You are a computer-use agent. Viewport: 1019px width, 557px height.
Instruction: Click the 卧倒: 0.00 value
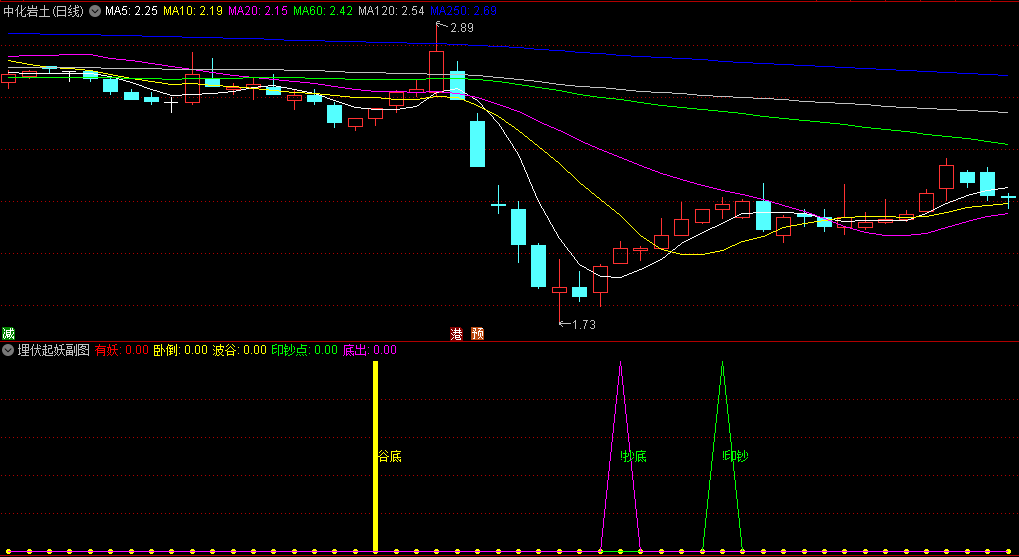(180, 350)
